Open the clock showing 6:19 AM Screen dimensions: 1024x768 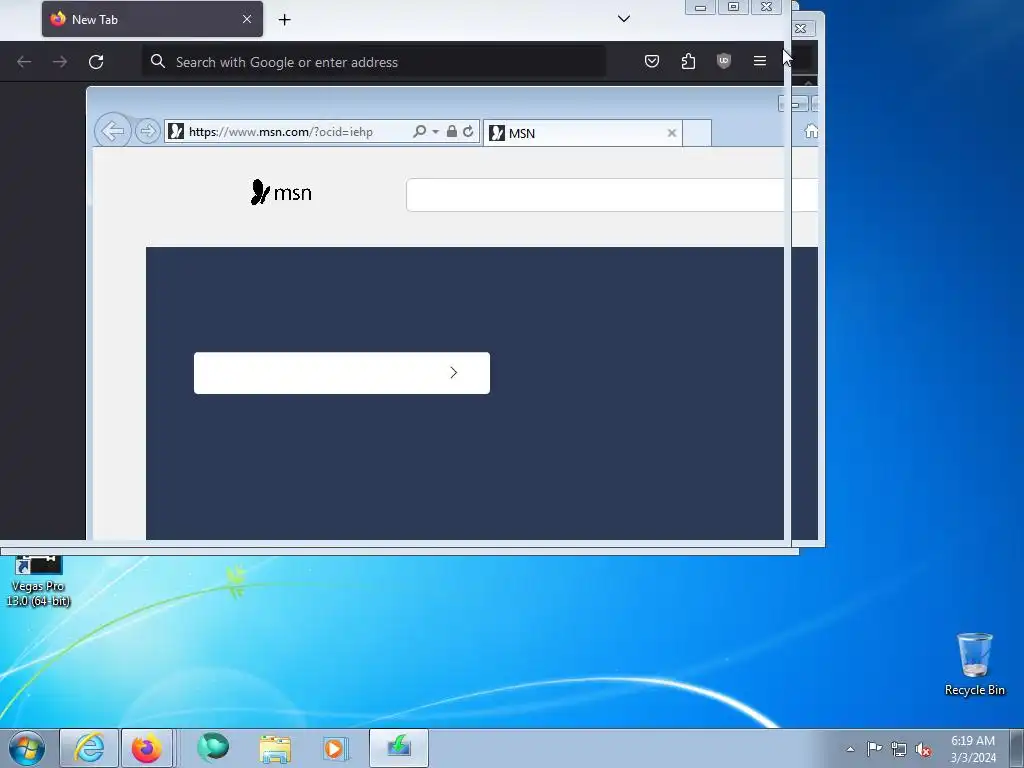point(973,748)
